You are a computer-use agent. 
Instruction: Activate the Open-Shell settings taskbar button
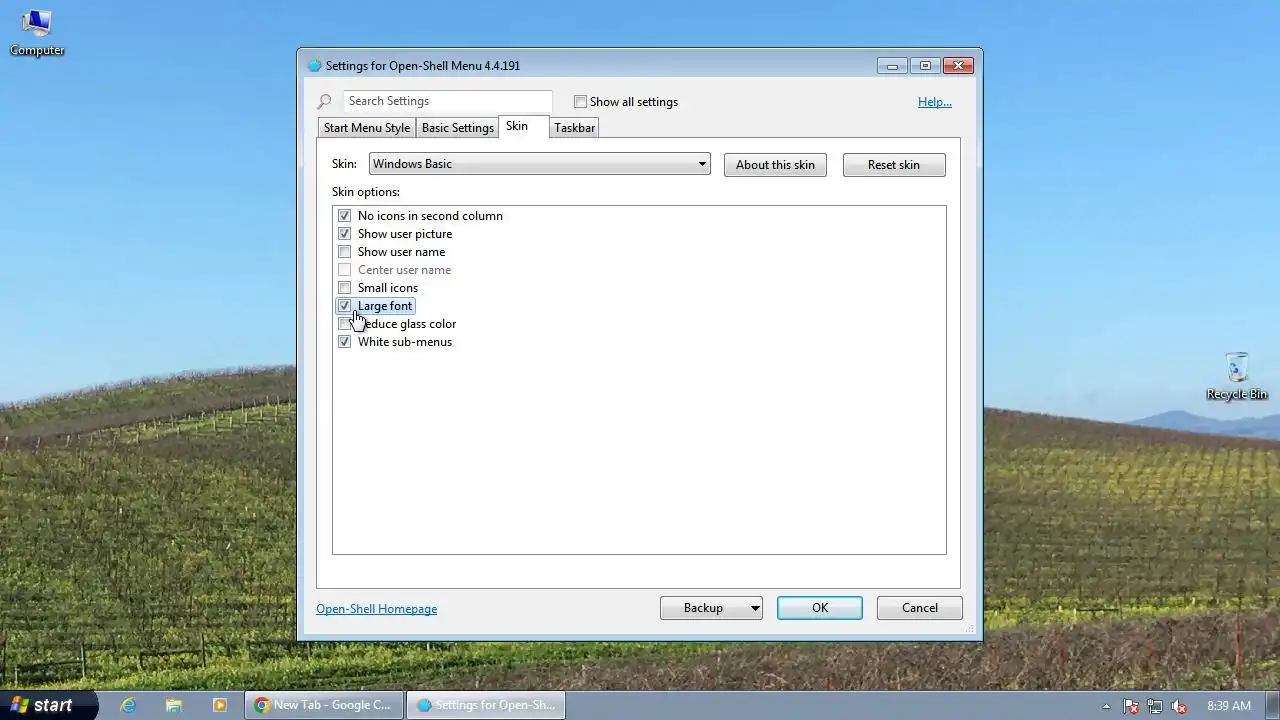(486, 705)
